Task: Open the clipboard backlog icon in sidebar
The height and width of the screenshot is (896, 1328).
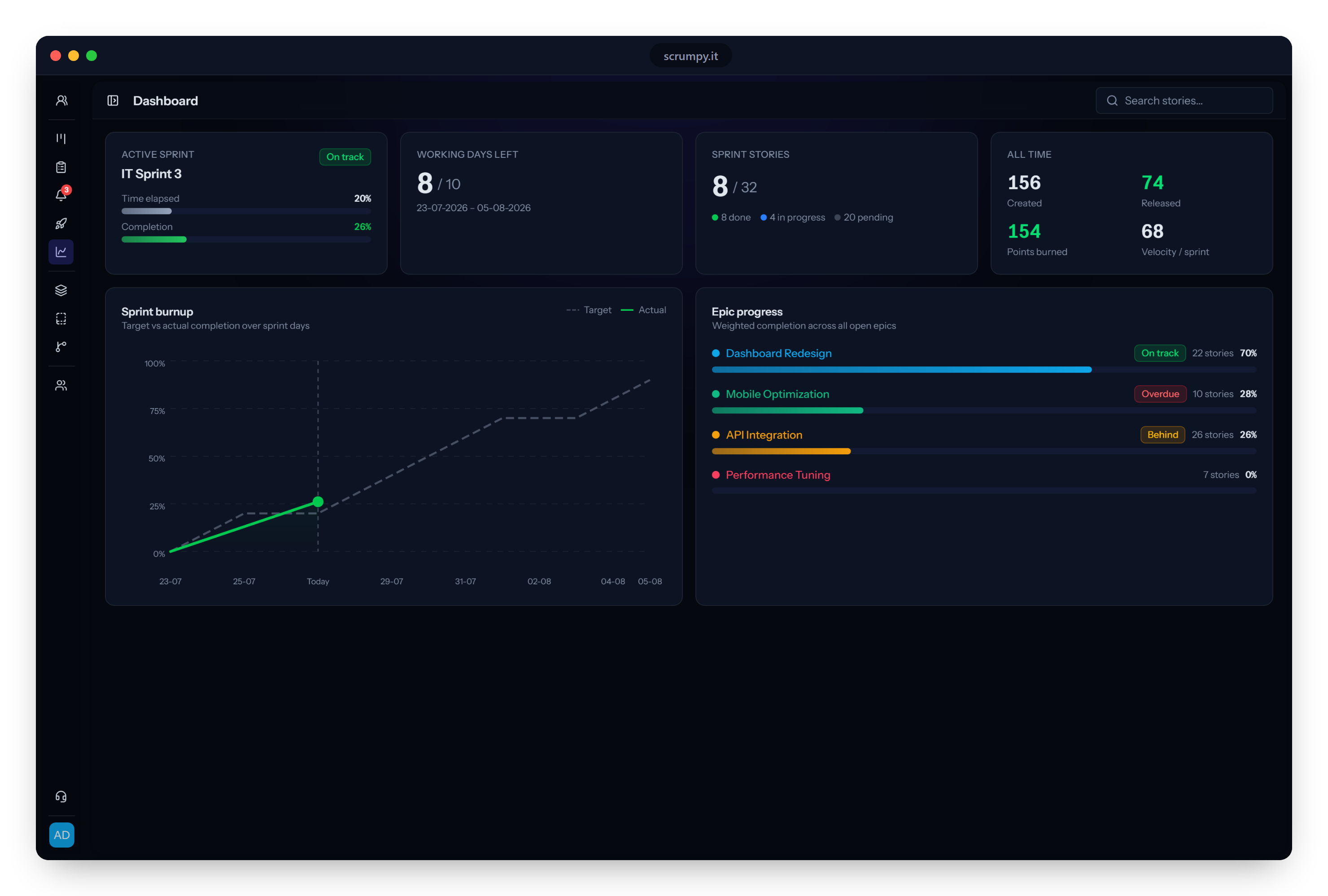Action: click(x=61, y=167)
